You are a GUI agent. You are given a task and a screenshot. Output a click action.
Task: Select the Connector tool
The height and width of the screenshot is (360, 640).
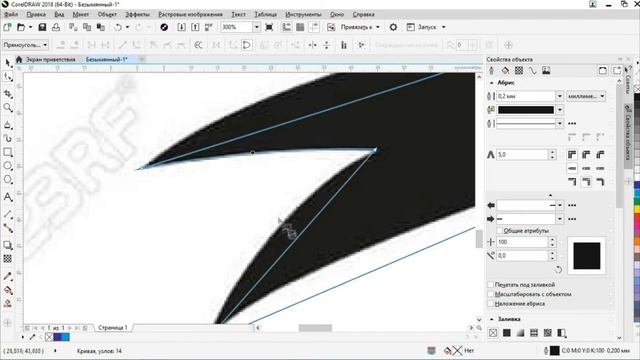8,228
